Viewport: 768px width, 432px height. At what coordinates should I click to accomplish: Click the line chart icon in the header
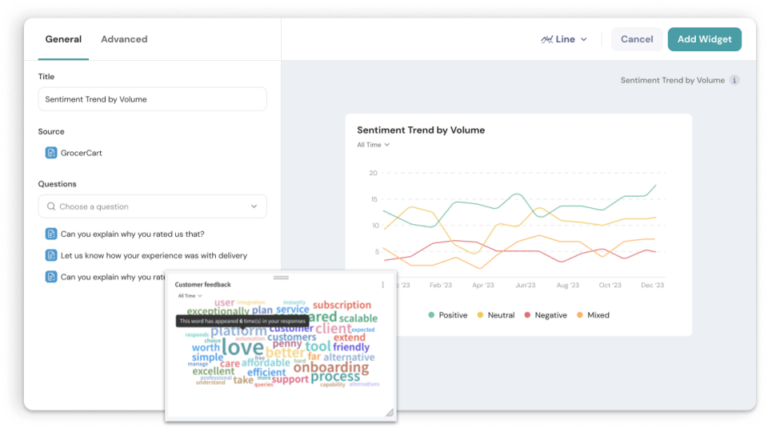[x=546, y=39]
